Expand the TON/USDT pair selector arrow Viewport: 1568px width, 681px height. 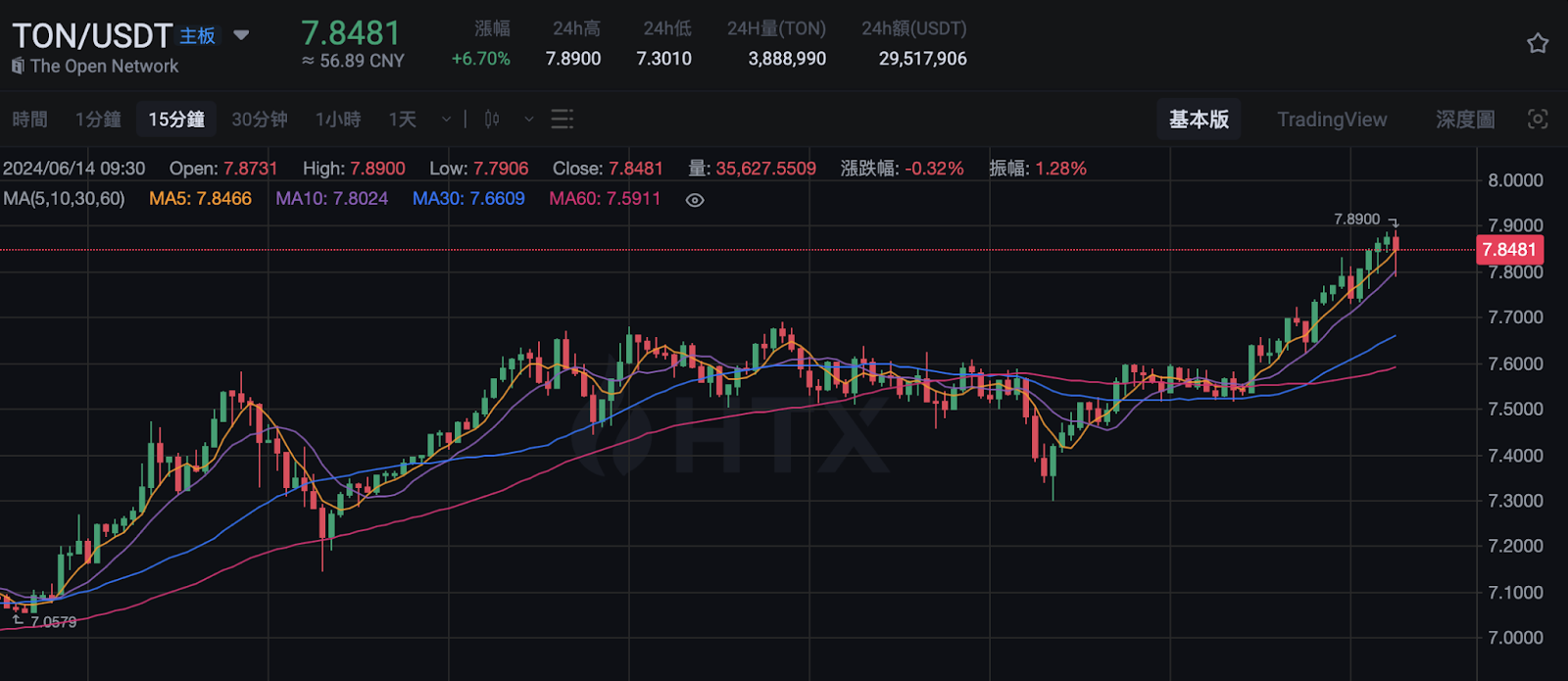pyautogui.click(x=241, y=35)
